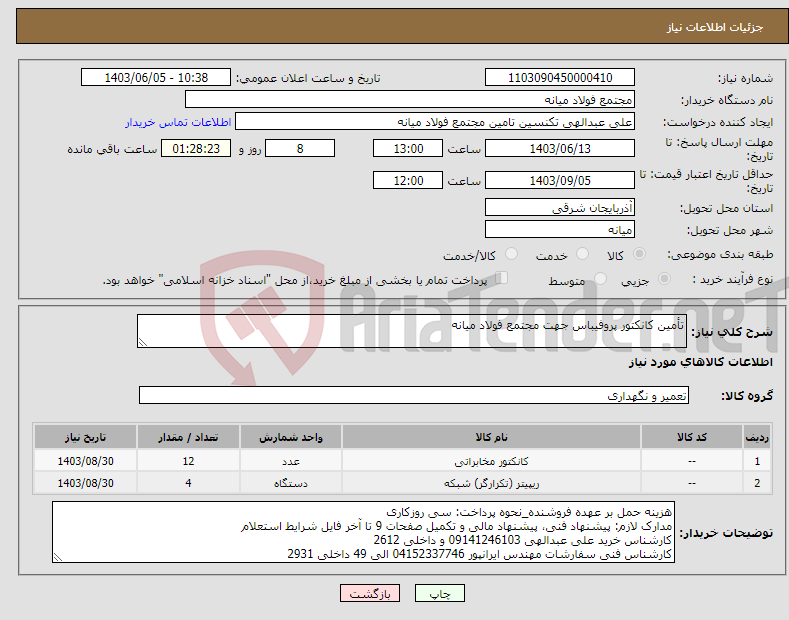Click the validity time 12:00 field

pos(408,180)
